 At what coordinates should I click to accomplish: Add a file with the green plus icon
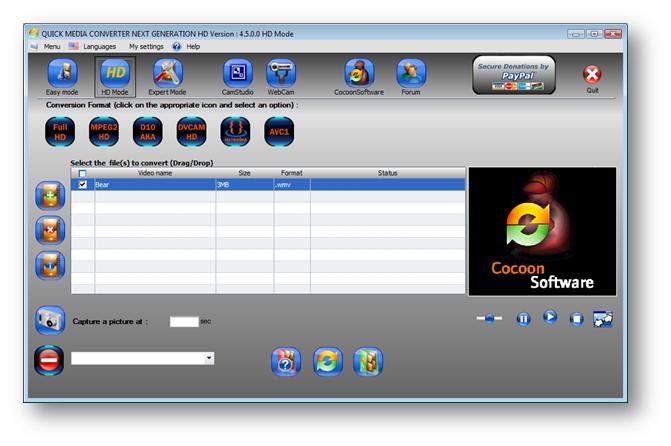click(x=50, y=196)
